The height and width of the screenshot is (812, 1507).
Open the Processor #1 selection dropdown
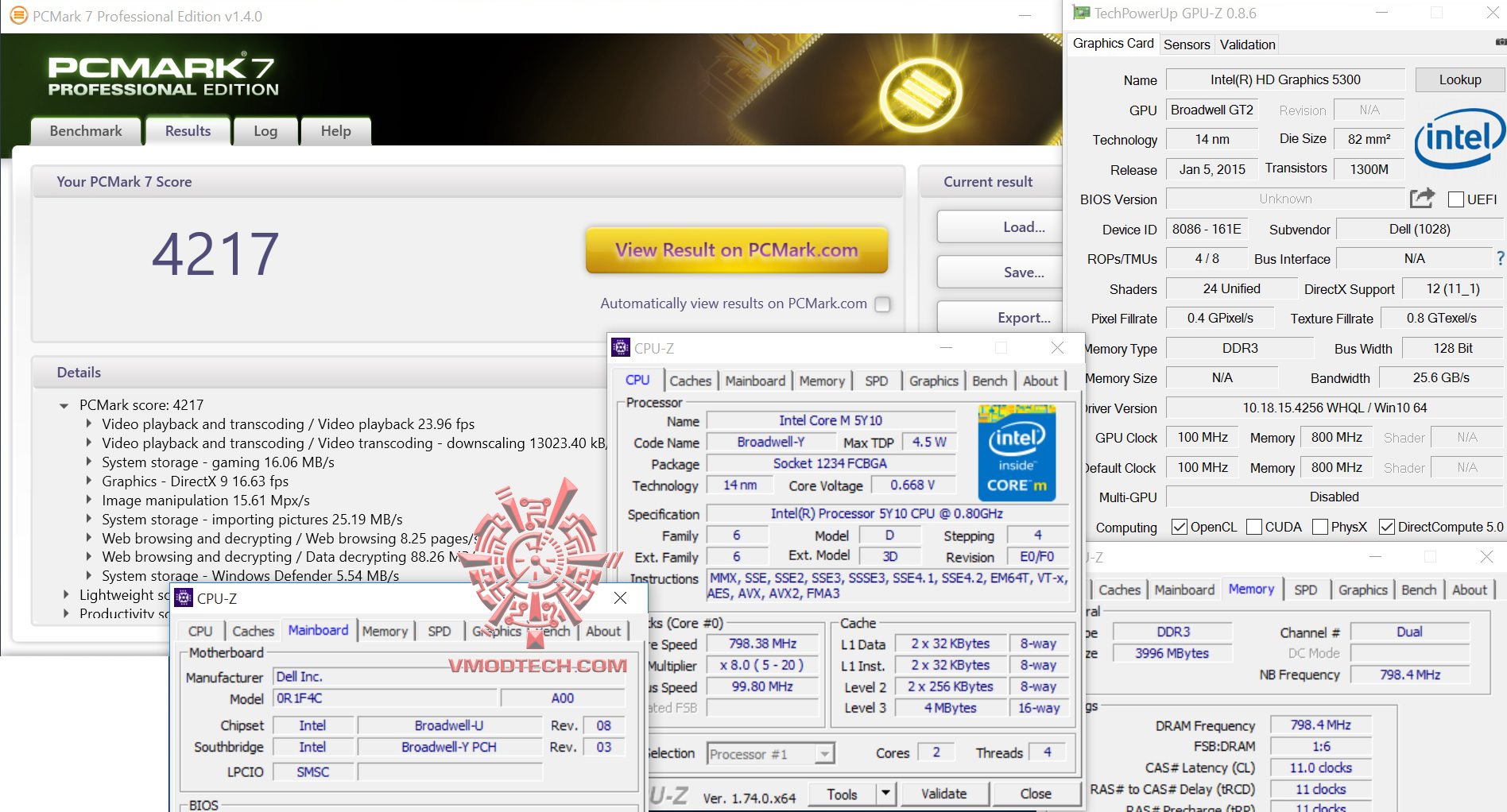coord(825,753)
